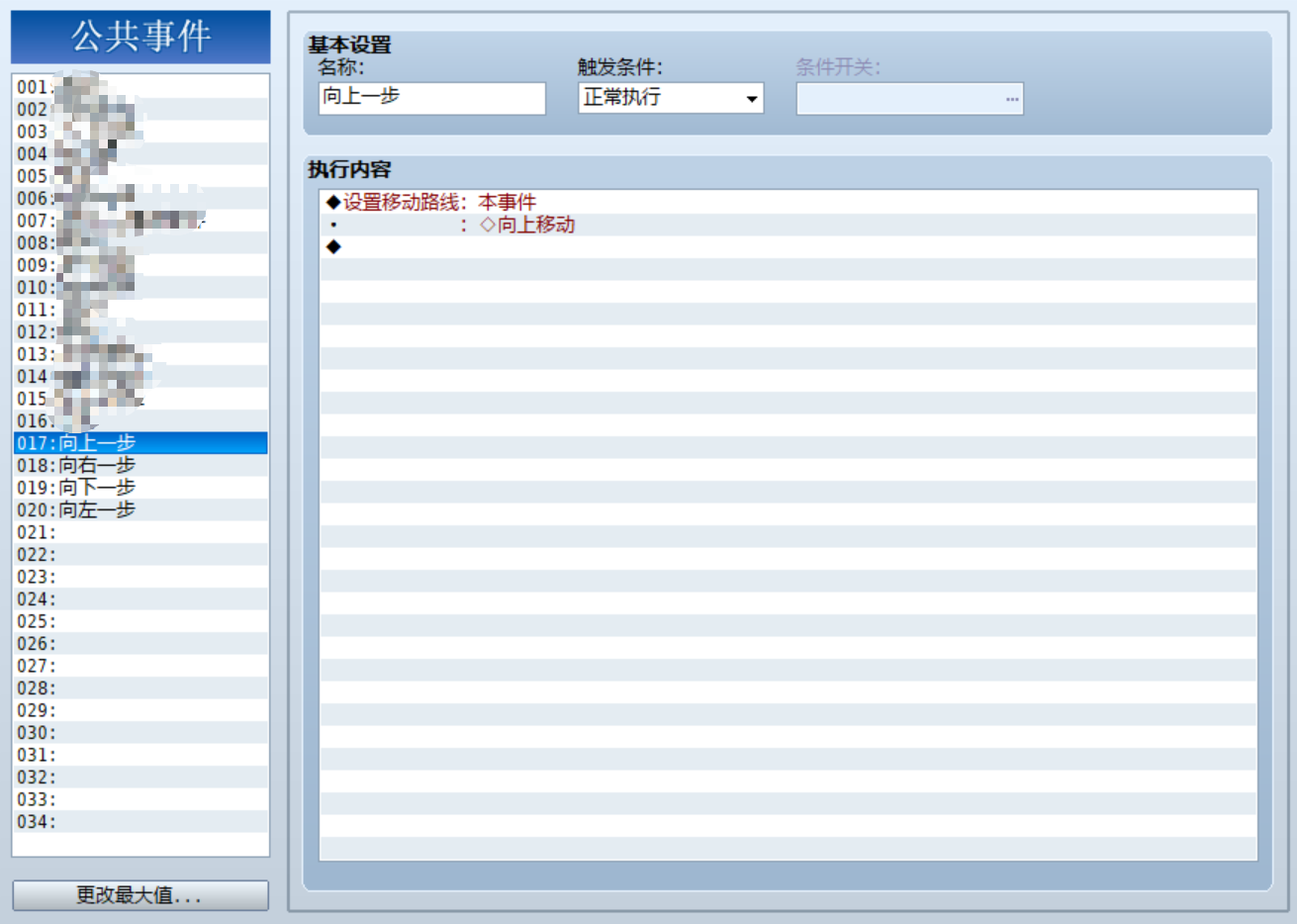Screen dimensions: 1297x924
Task: Select empty common event slot 025
Action: [140, 621]
